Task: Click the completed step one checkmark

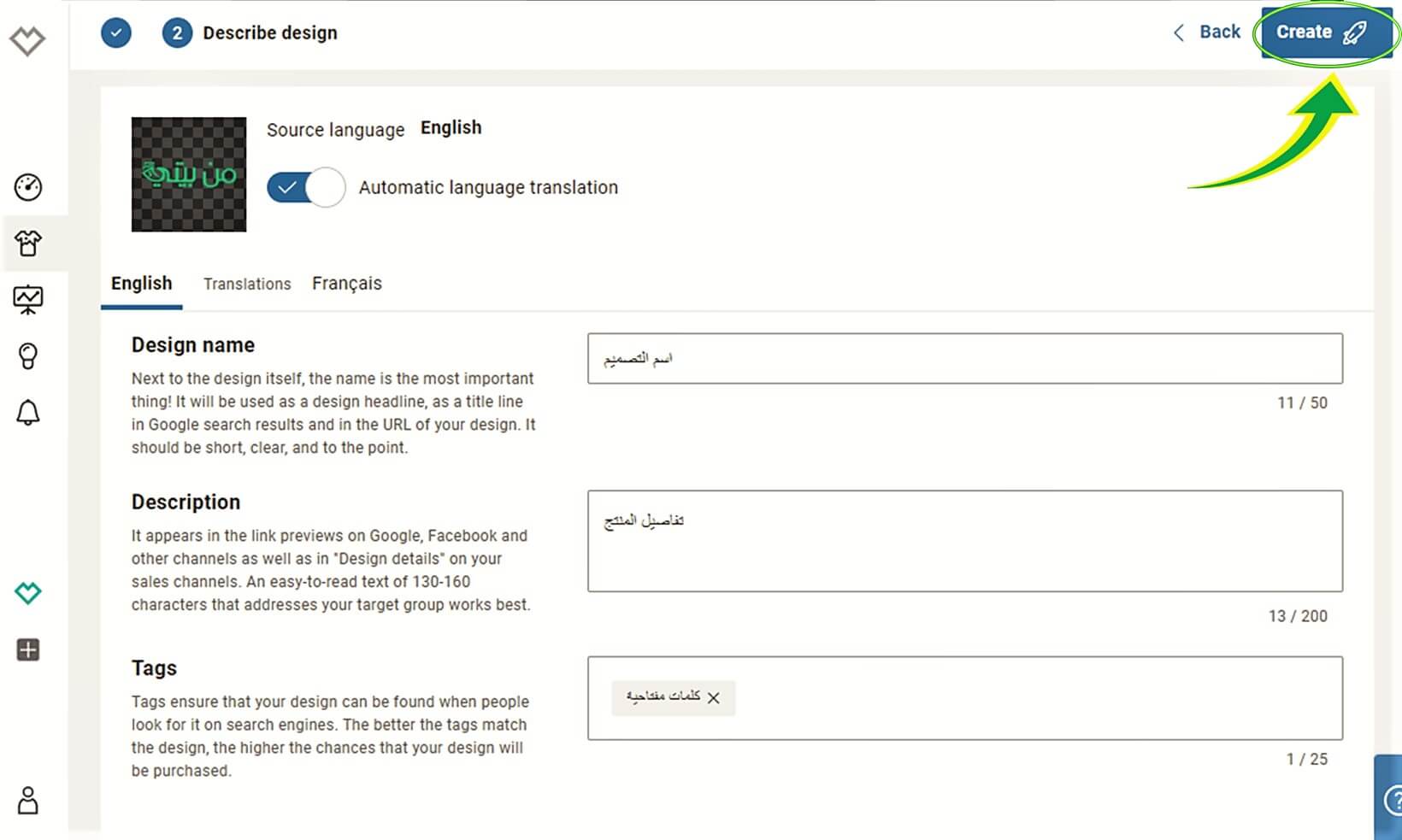Action: click(x=116, y=33)
